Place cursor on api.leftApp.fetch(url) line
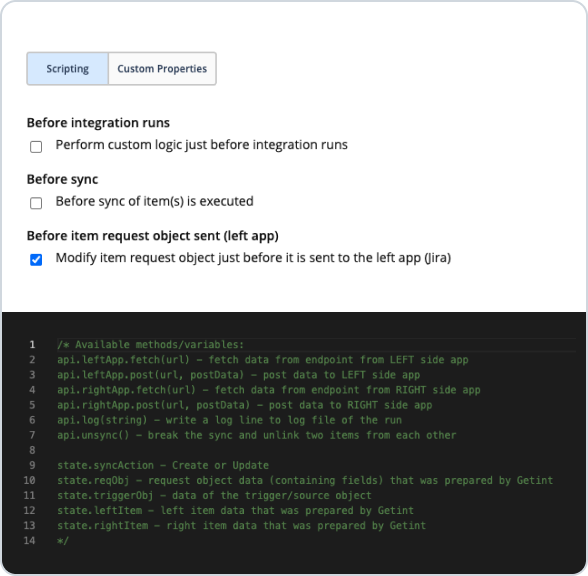 pyautogui.click(x=262, y=360)
